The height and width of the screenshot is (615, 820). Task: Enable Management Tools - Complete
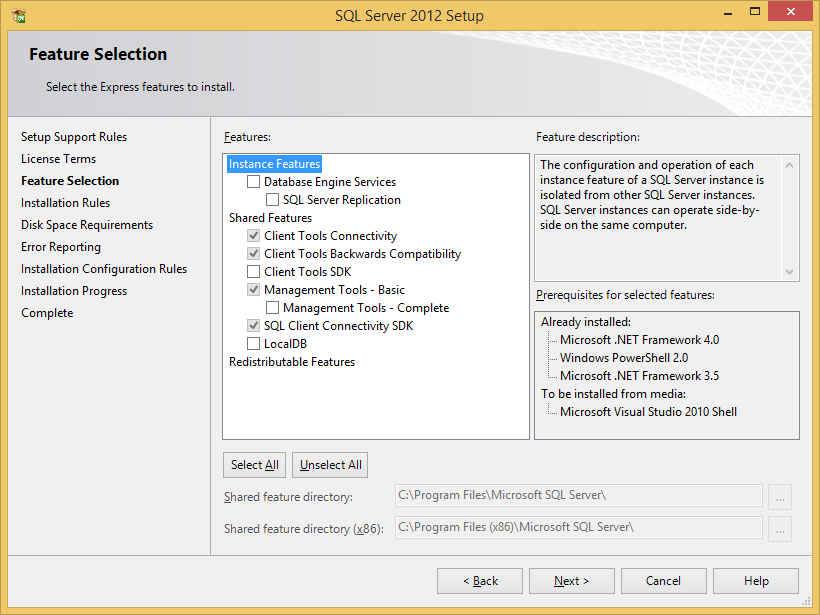click(x=272, y=307)
